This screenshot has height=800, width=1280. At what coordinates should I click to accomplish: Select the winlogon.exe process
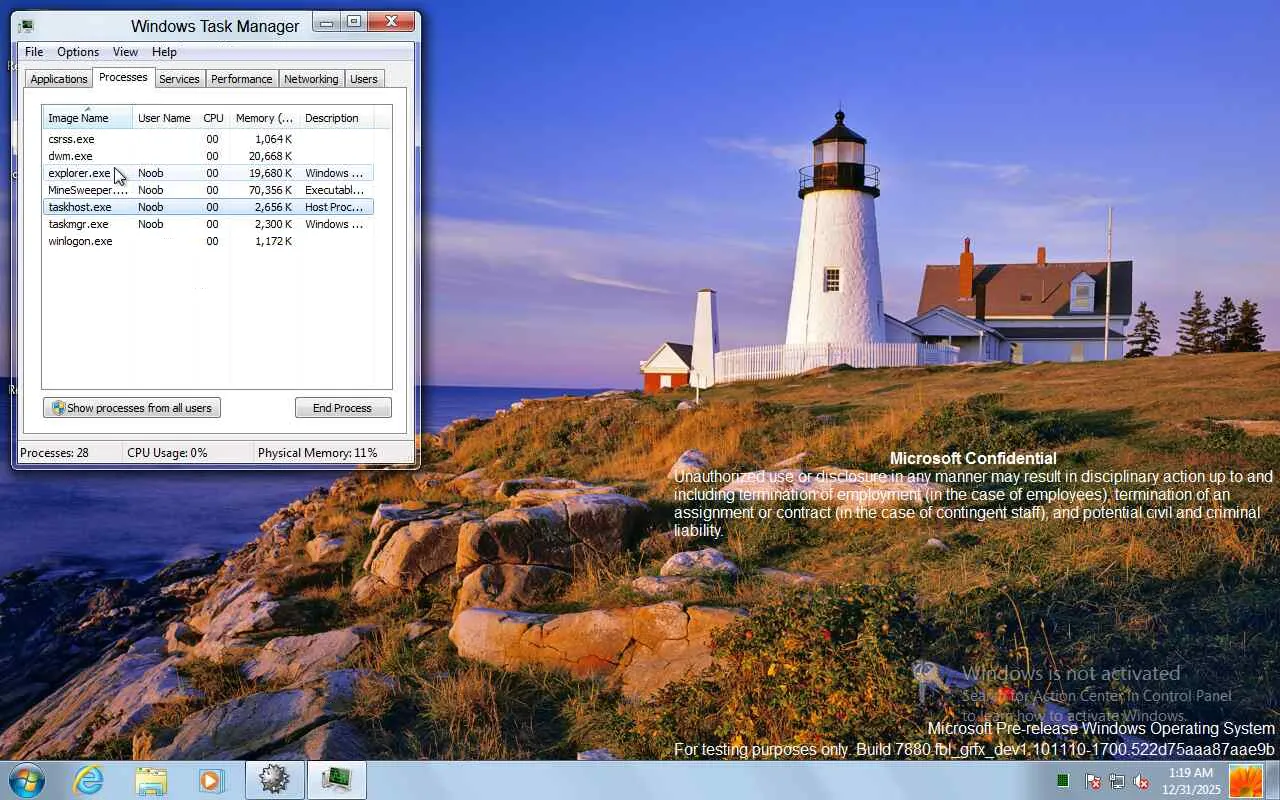[208, 241]
